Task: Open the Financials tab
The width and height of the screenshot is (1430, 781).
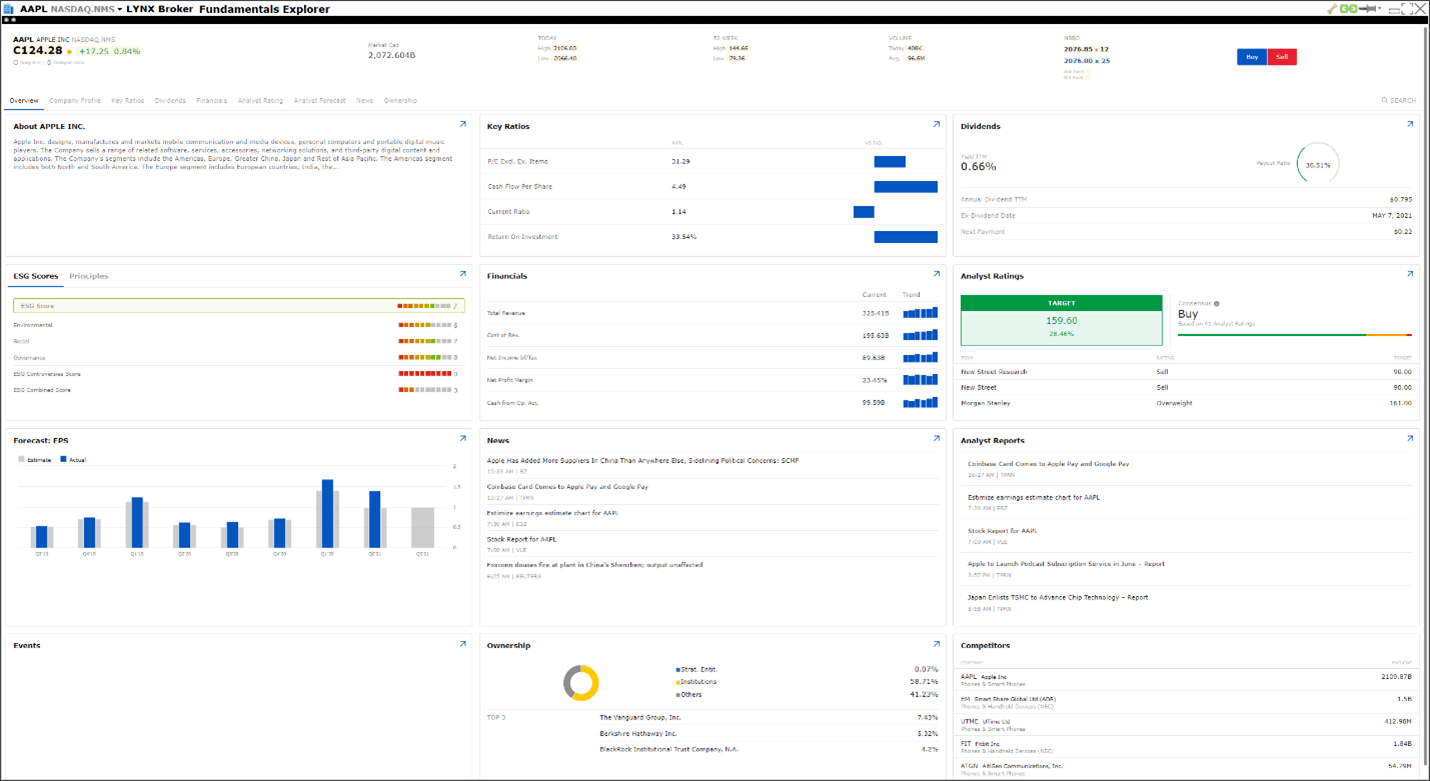Action: pyautogui.click(x=212, y=101)
